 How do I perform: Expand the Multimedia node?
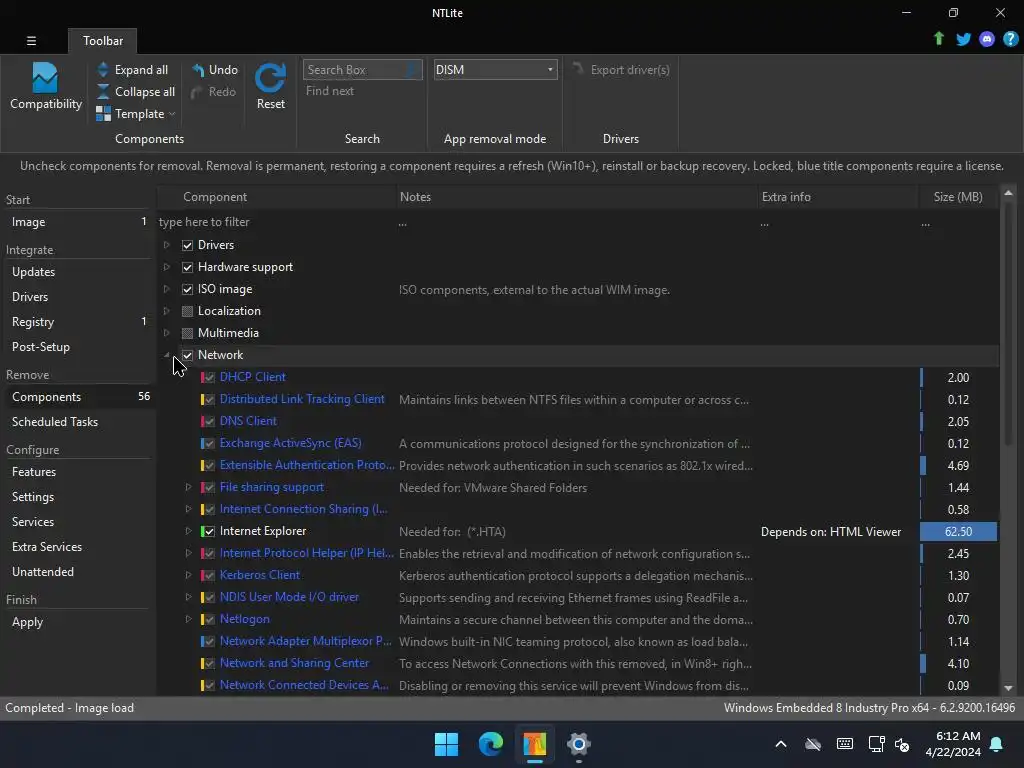click(167, 332)
